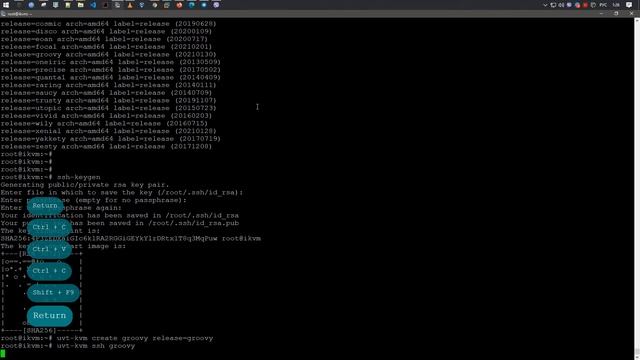Viewport: 640px width, 360px height.
Task: Open Dropbox from the taskbar
Action: point(142,5)
